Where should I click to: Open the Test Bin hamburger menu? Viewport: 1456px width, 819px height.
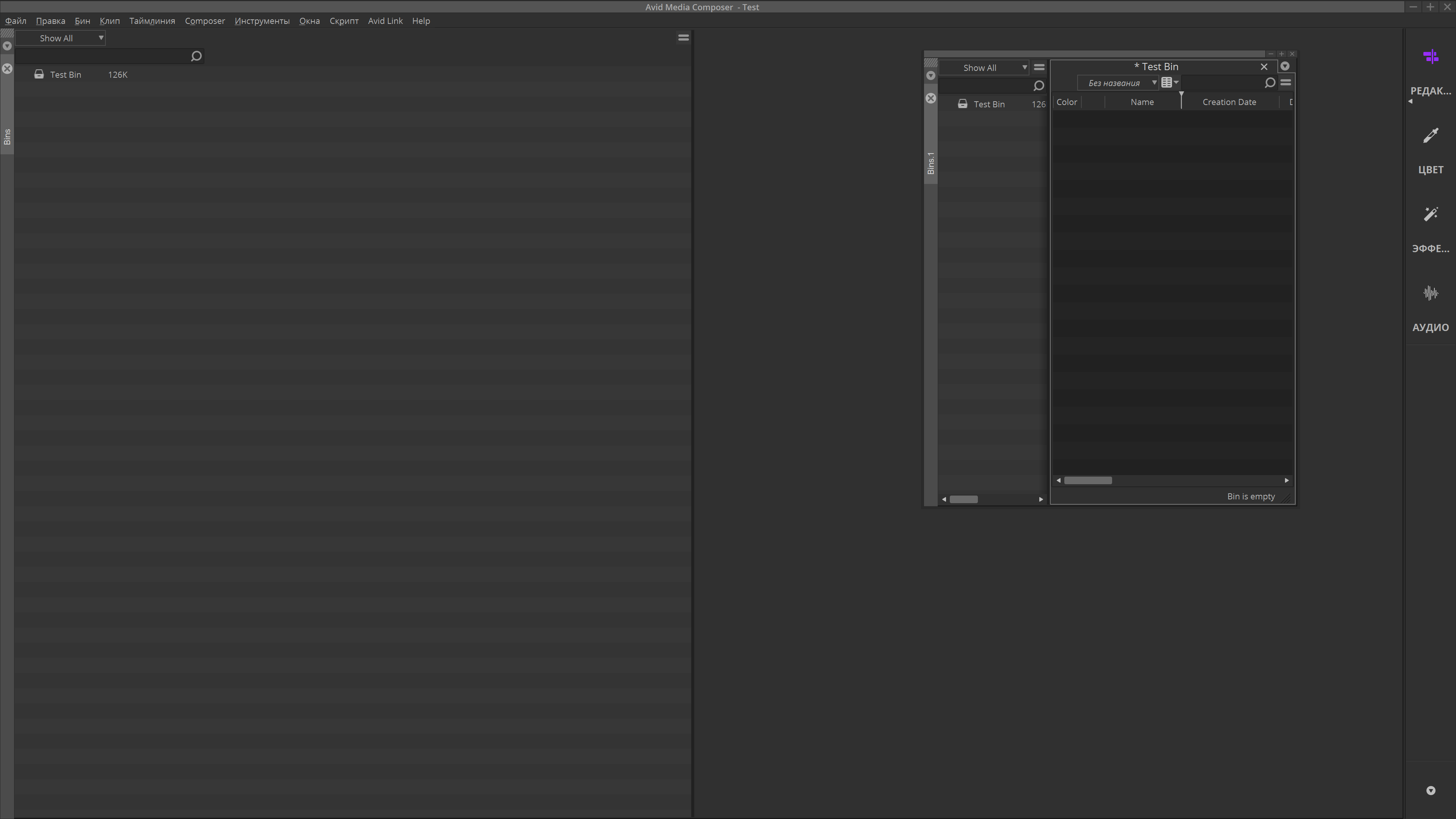pos(1286,83)
